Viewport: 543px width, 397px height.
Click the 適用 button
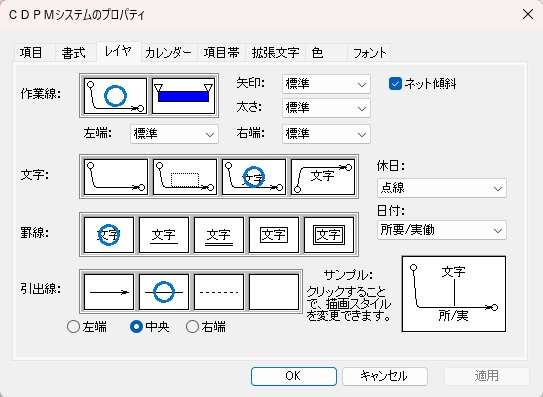click(x=487, y=376)
